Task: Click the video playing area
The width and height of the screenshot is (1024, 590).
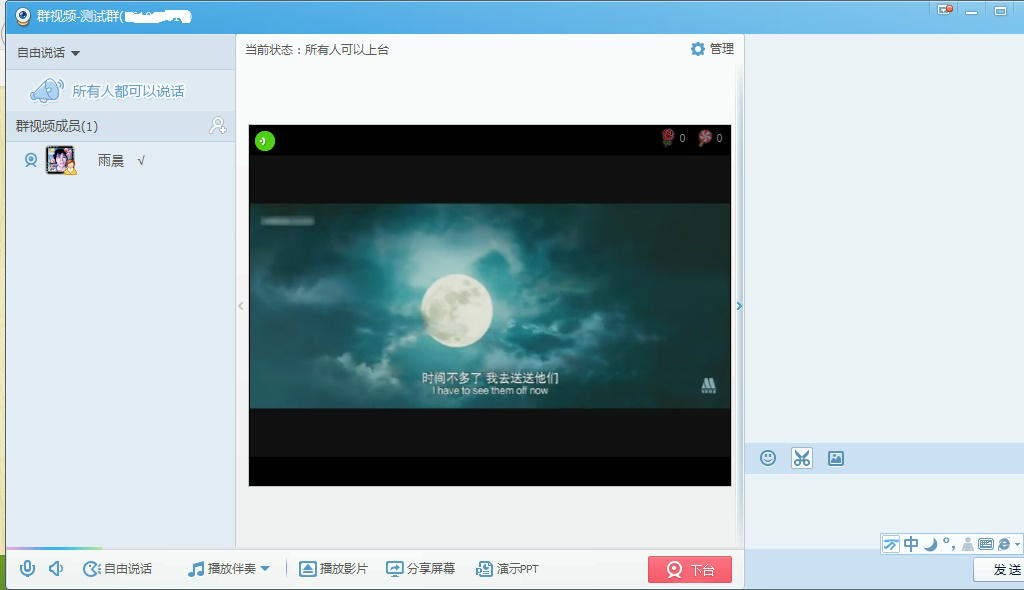Action: coord(490,305)
